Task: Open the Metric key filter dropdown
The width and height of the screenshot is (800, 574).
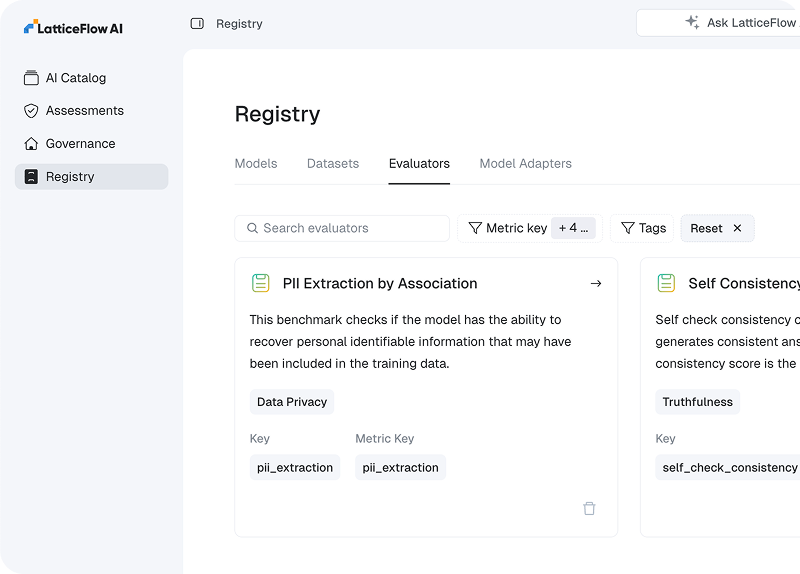Action: (x=508, y=228)
